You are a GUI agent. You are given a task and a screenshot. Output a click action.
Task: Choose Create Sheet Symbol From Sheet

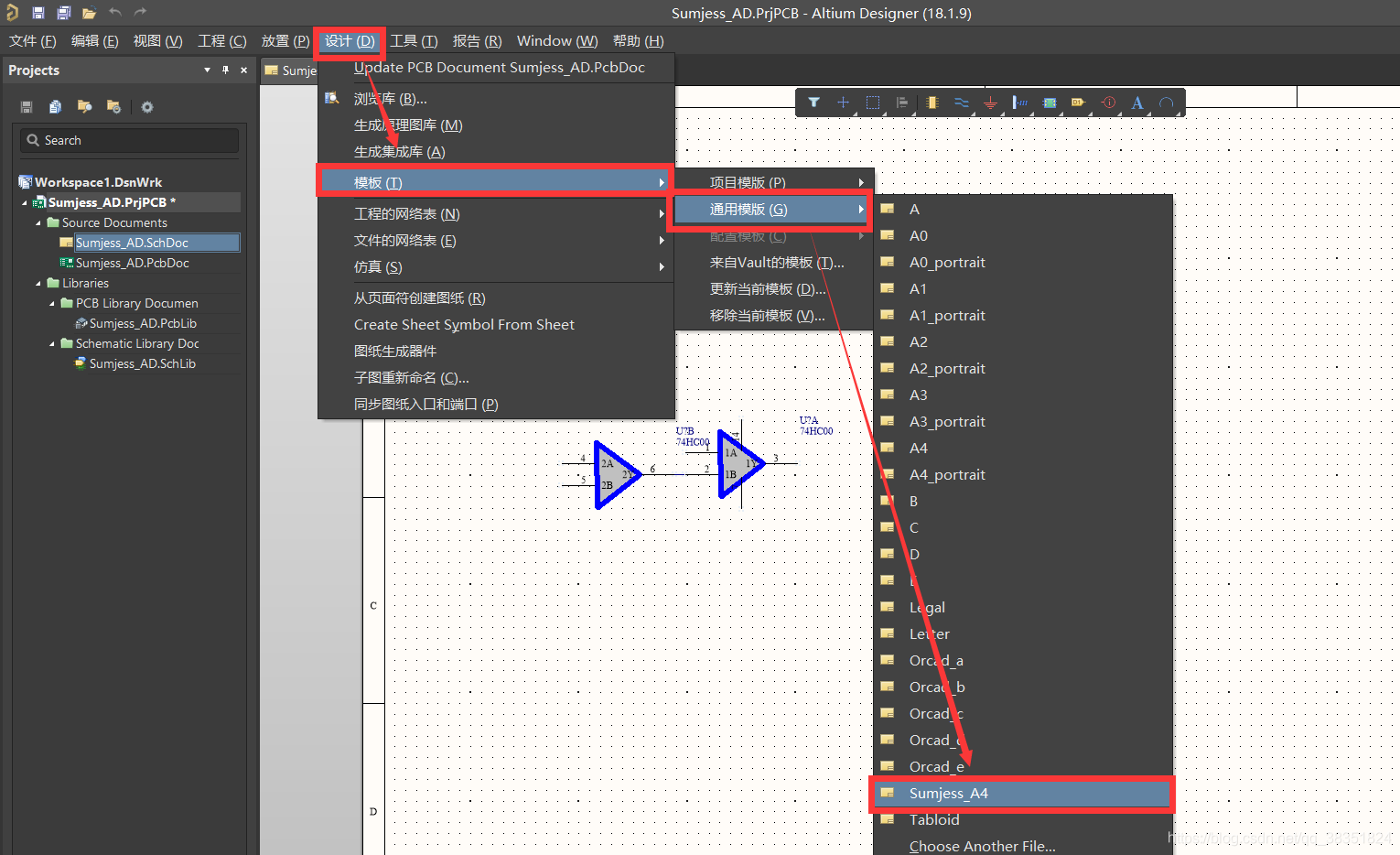(496, 325)
